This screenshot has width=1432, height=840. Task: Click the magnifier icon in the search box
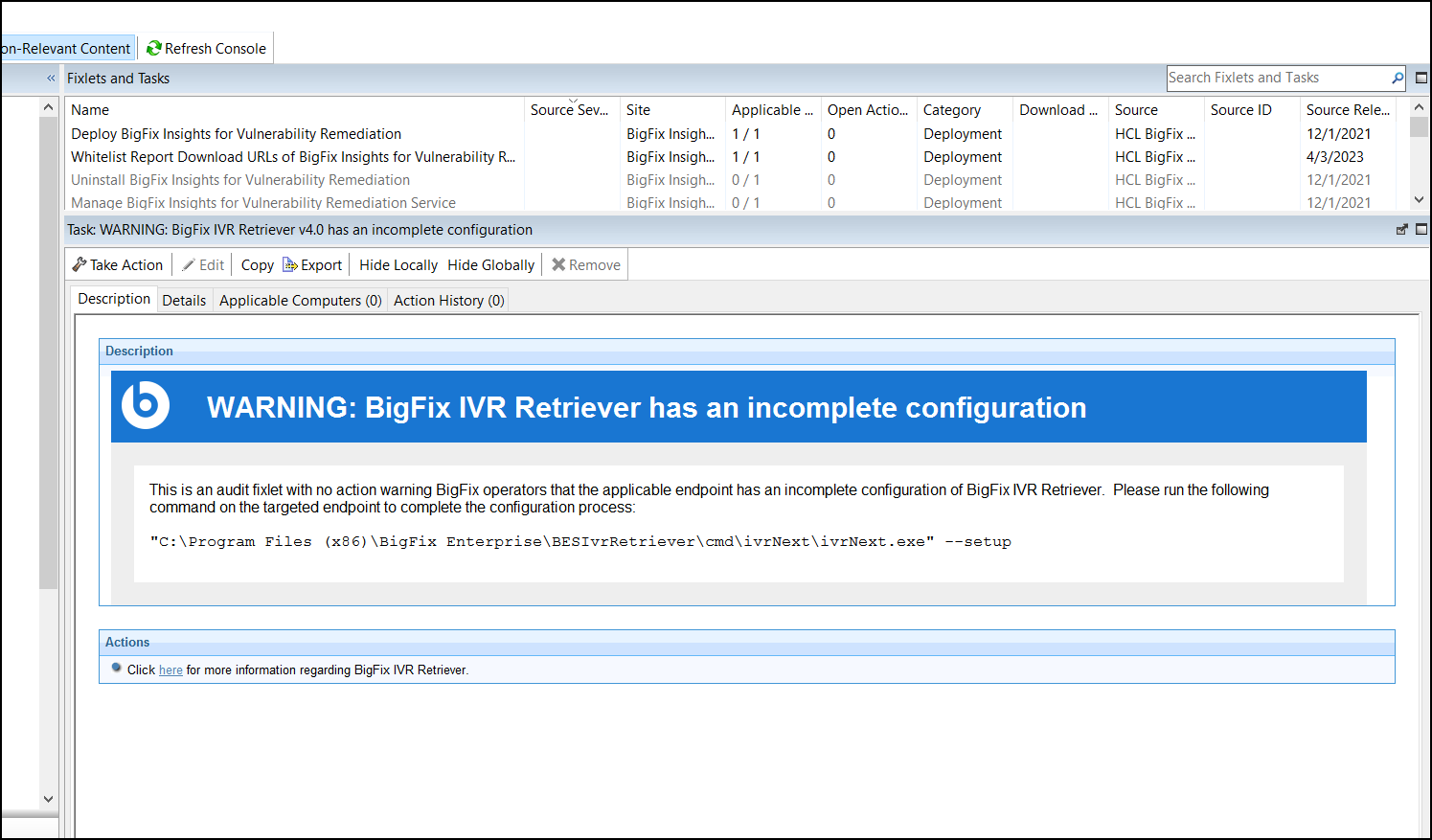(x=1398, y=78)
